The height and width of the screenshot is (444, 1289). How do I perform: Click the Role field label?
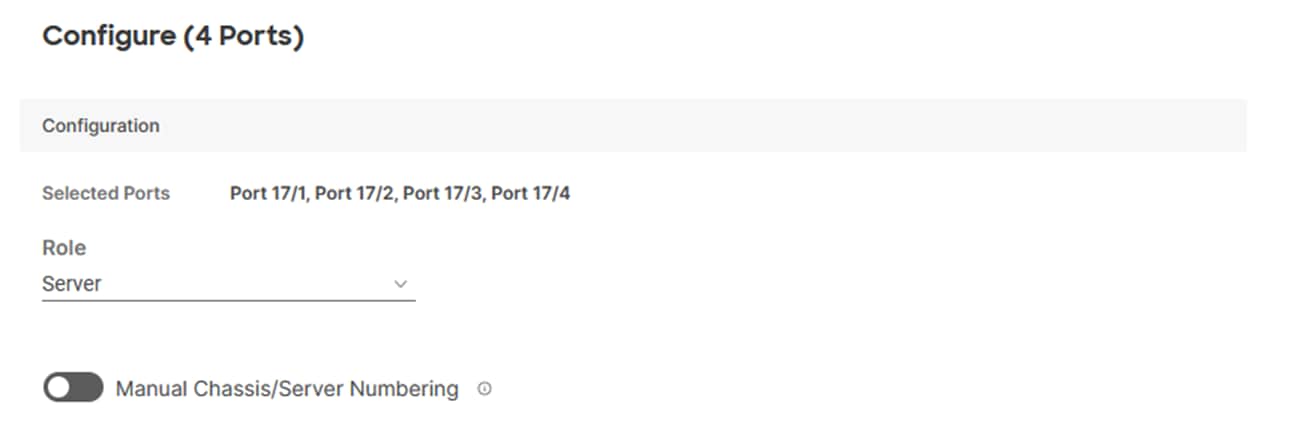[x=64, y=248]
